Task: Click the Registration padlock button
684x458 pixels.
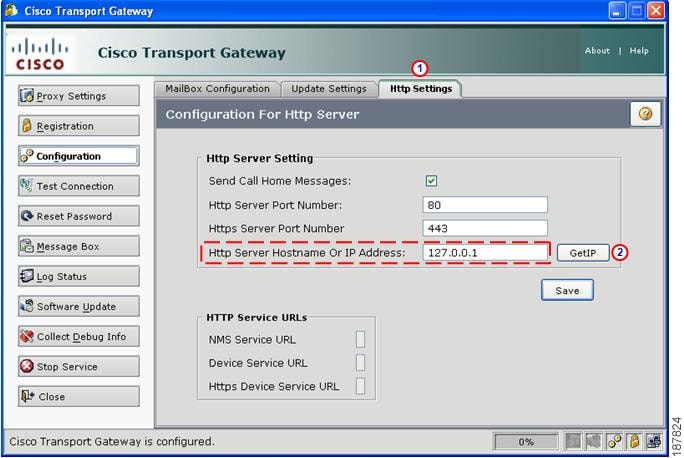Action: click(x=79, y=126)
